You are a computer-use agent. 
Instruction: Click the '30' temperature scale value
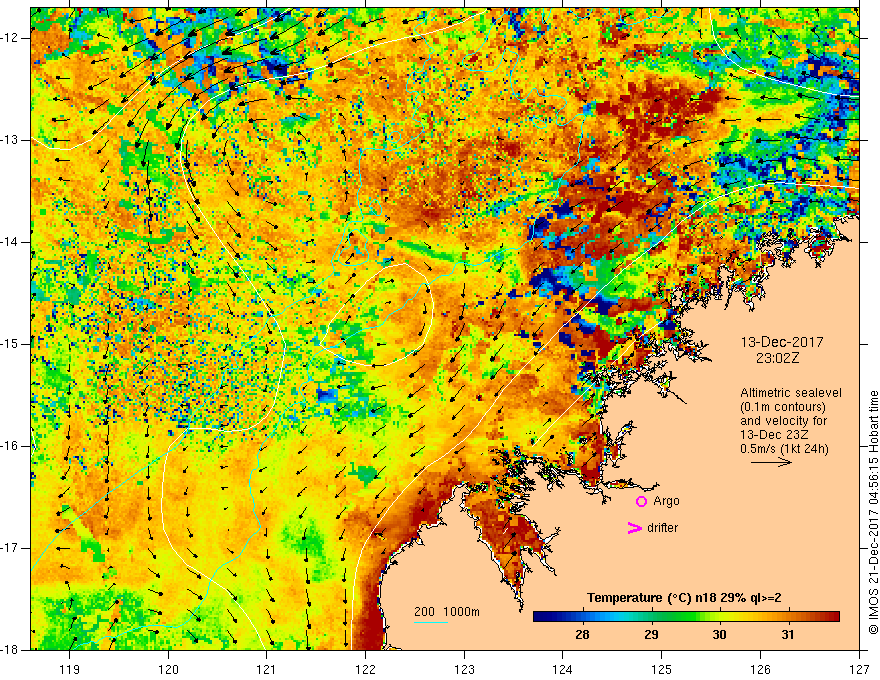coord(719,635)
